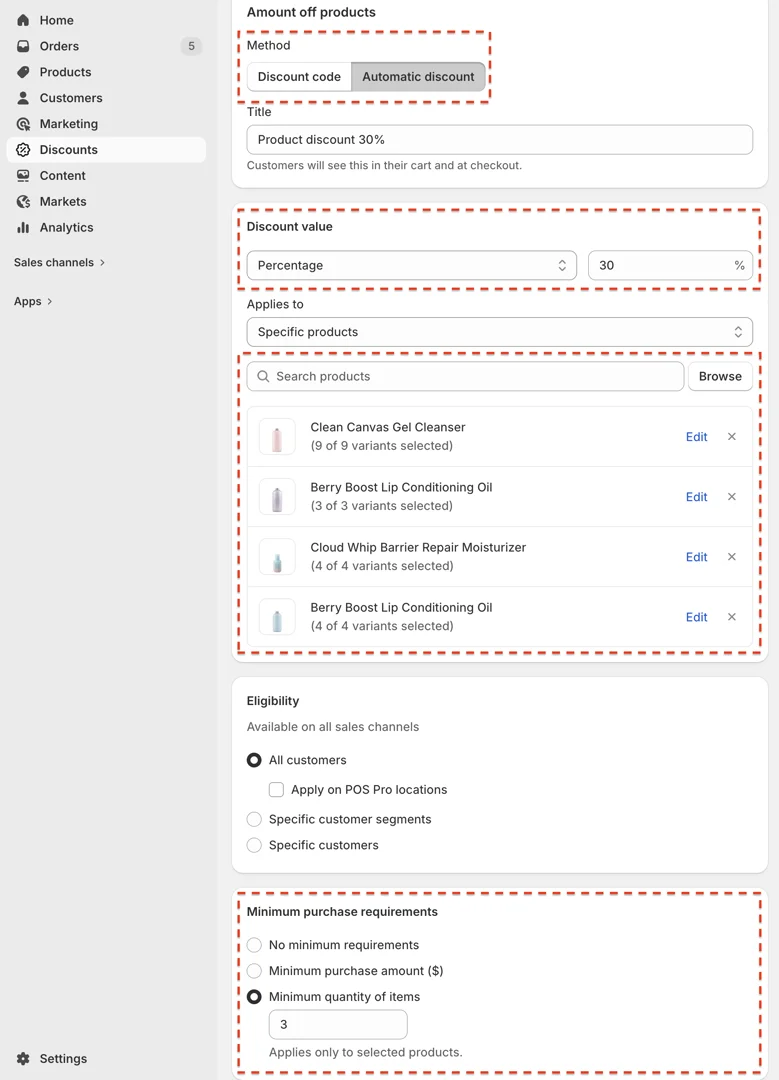779x1080 pixels.
Task: Click the Markets globe icon
Action: pyautogui.click(x=23, y=201)
